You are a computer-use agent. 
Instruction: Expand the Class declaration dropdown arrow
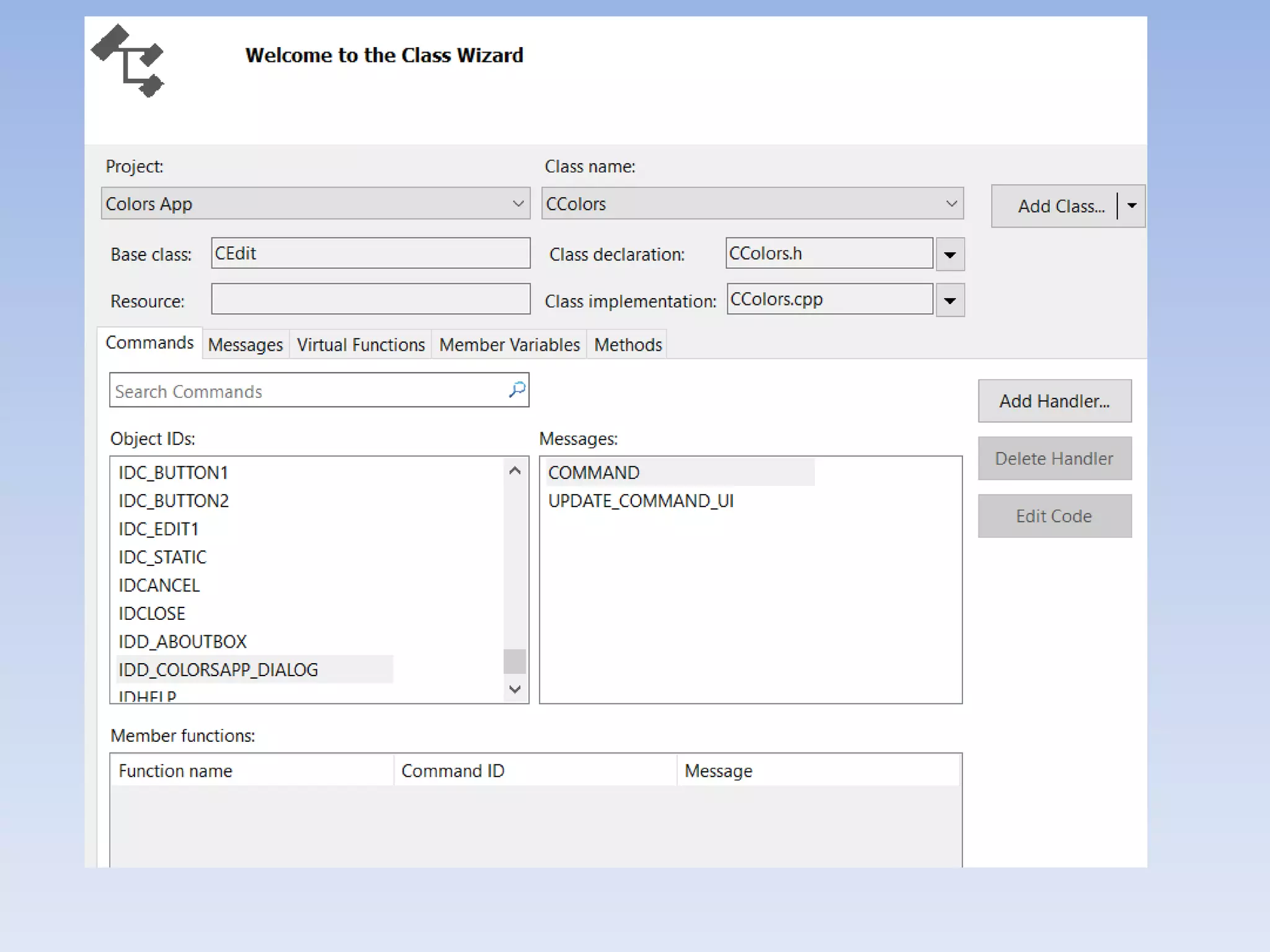(950, 255)
